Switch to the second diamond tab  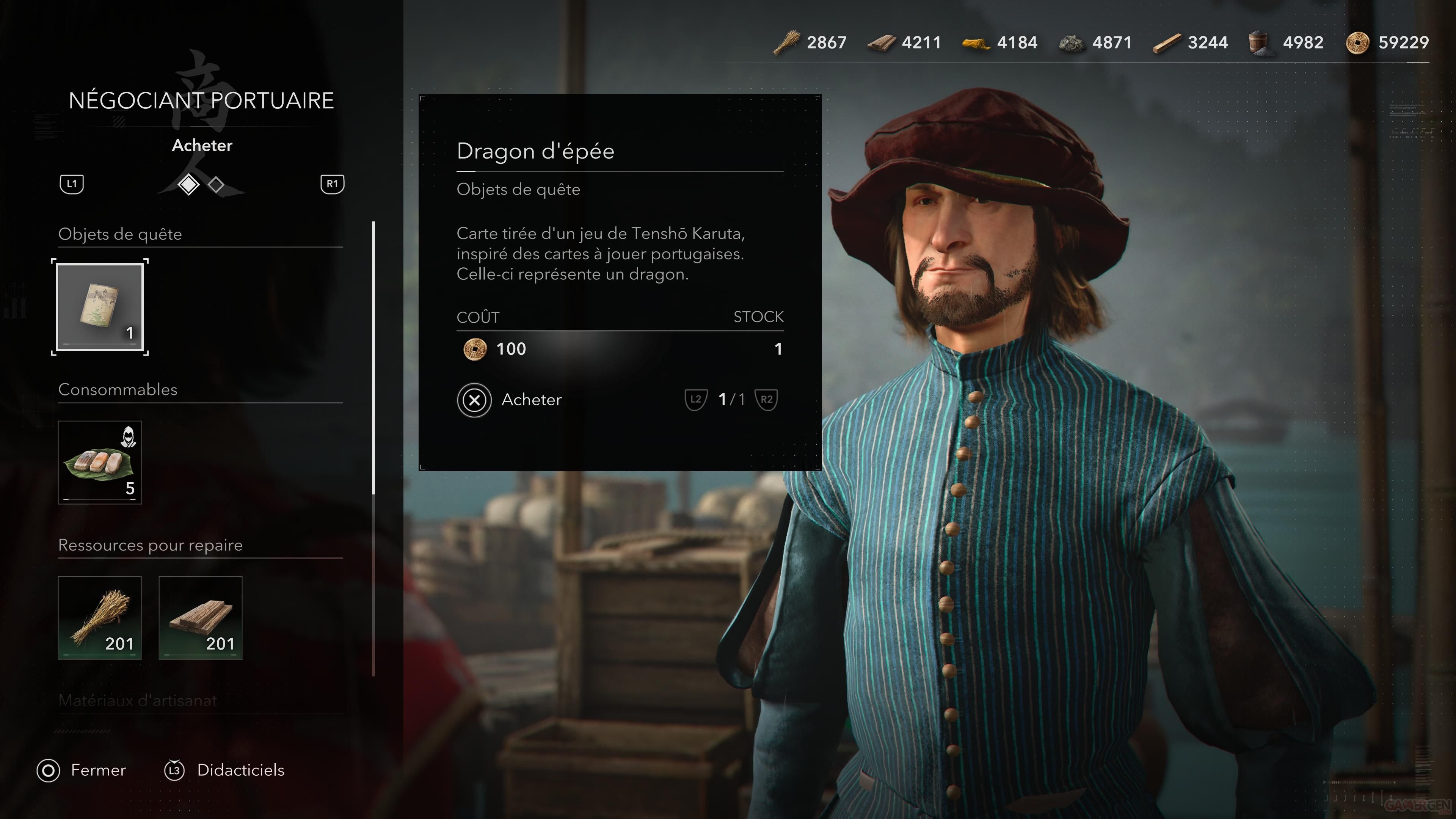click(216, 184)
